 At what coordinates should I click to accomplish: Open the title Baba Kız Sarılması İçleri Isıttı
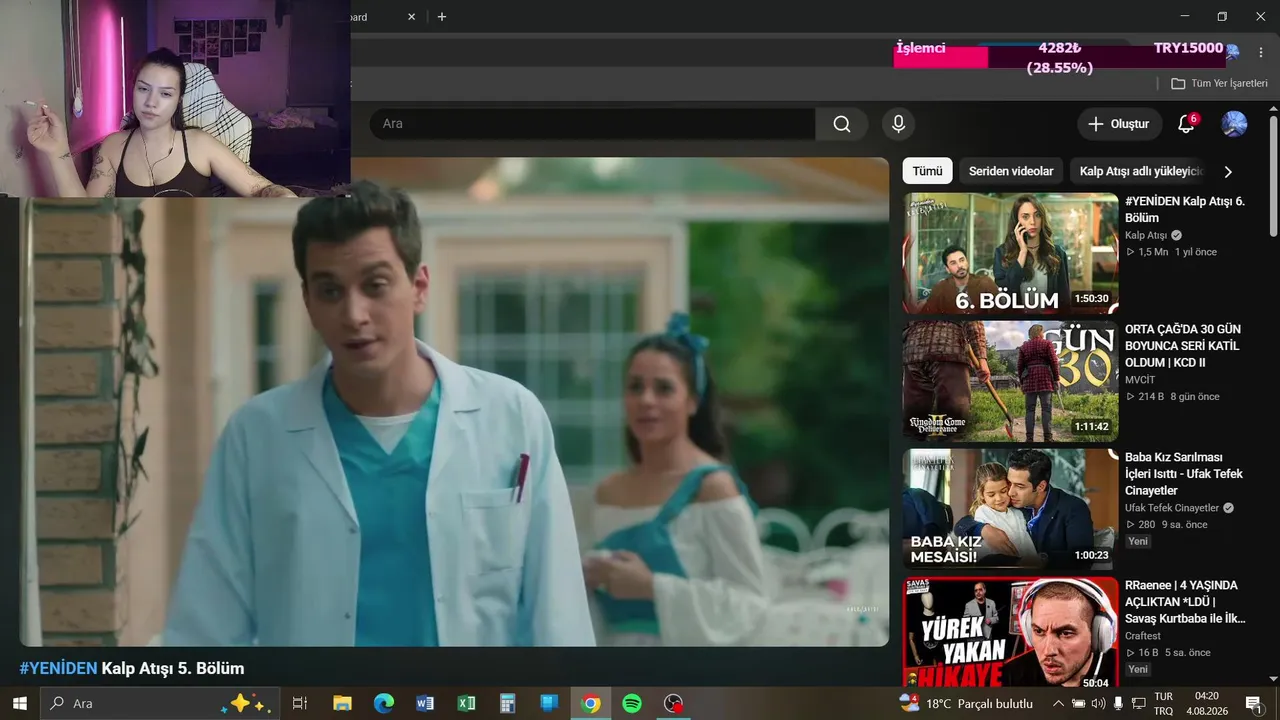click(x=1184, y=473)
